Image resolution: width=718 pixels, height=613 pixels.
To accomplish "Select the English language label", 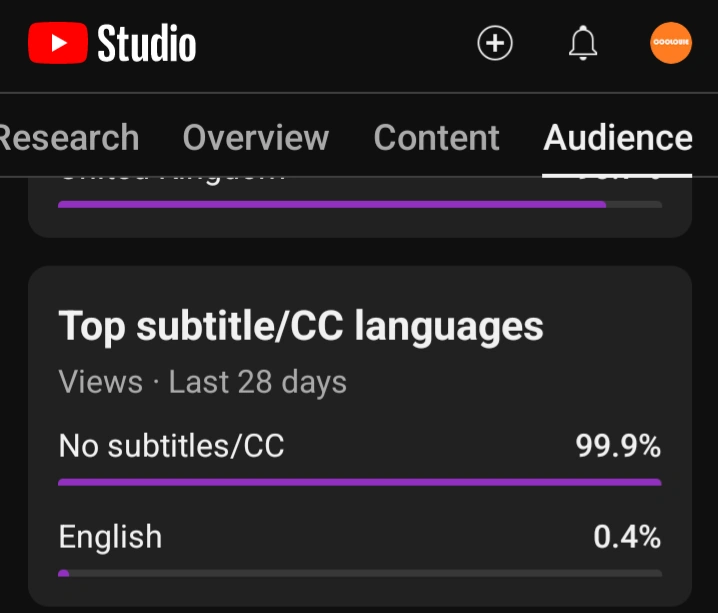I will (x=110, y=537).
